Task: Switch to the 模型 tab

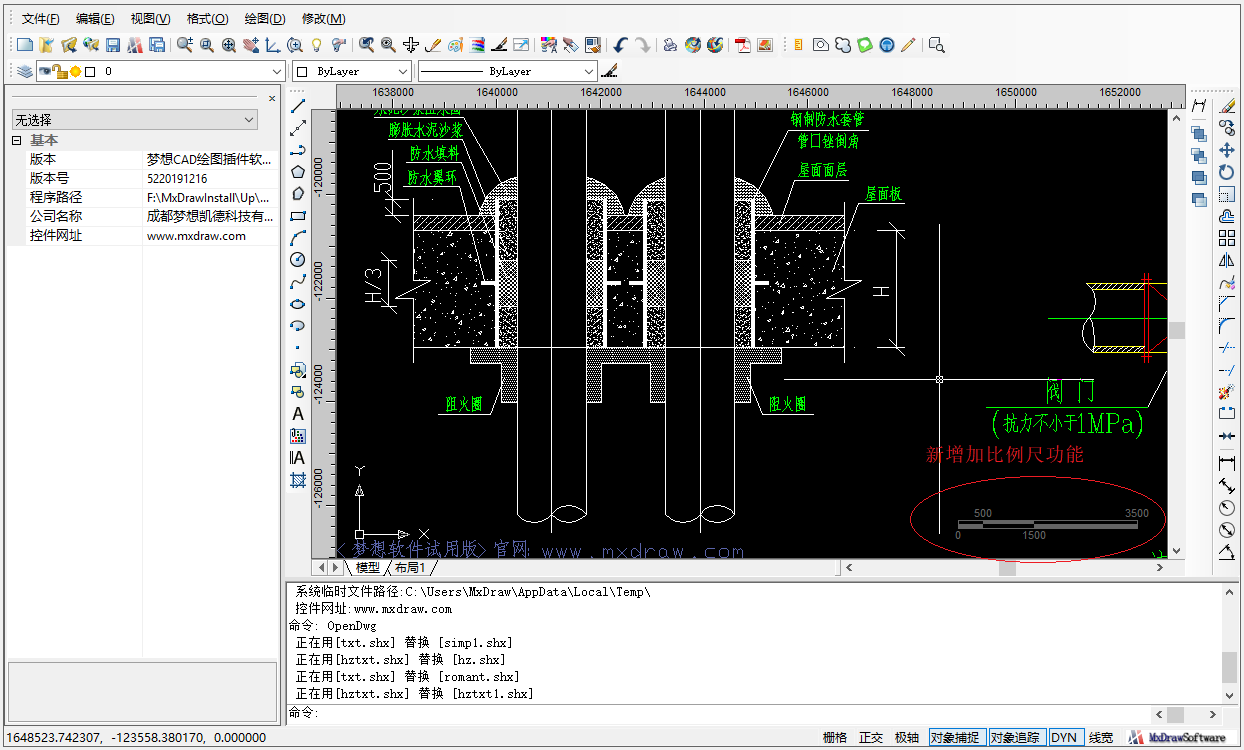Action: (x=367, y=567)
